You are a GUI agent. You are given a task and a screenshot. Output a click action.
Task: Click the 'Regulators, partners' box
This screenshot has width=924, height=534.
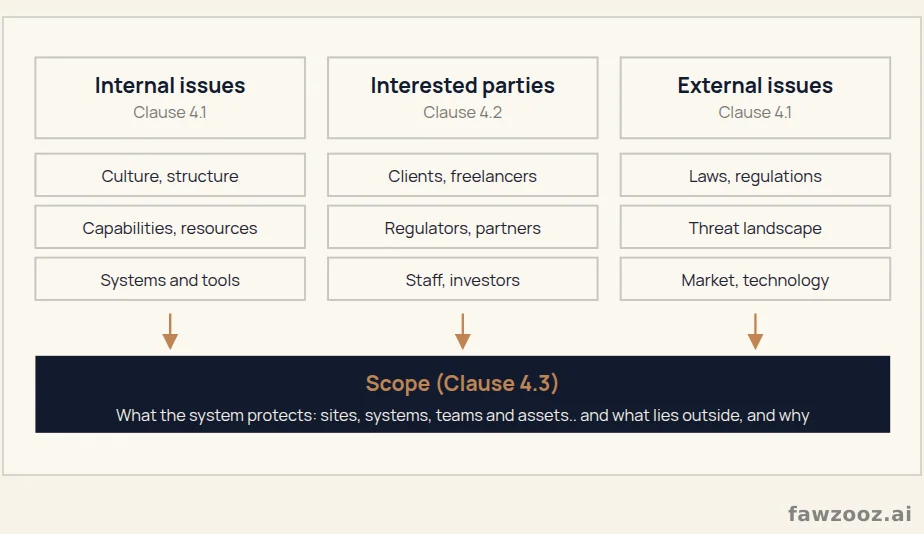463,227
